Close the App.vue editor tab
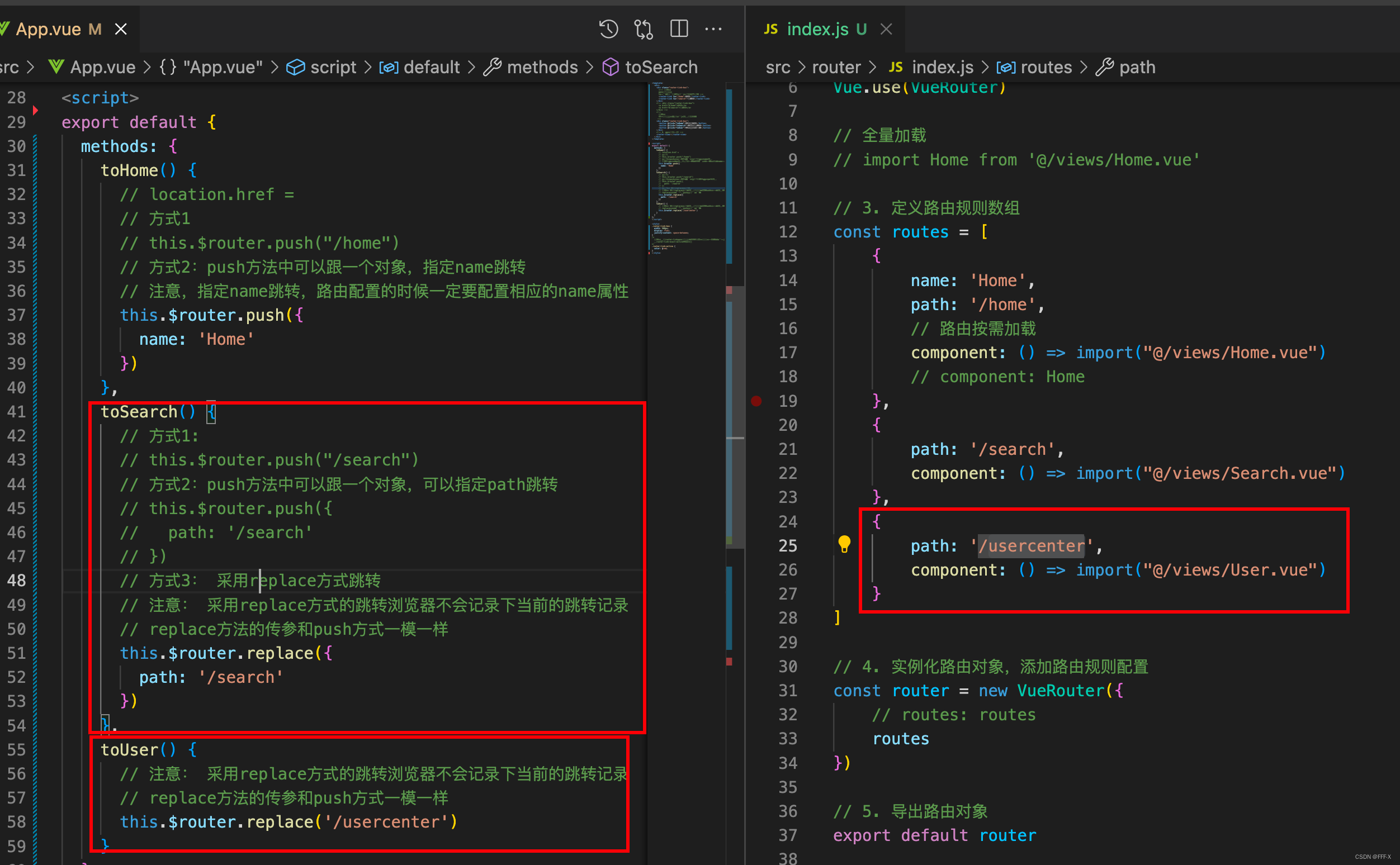Screen dimensions: 1400x865 [x=121, y=29]
